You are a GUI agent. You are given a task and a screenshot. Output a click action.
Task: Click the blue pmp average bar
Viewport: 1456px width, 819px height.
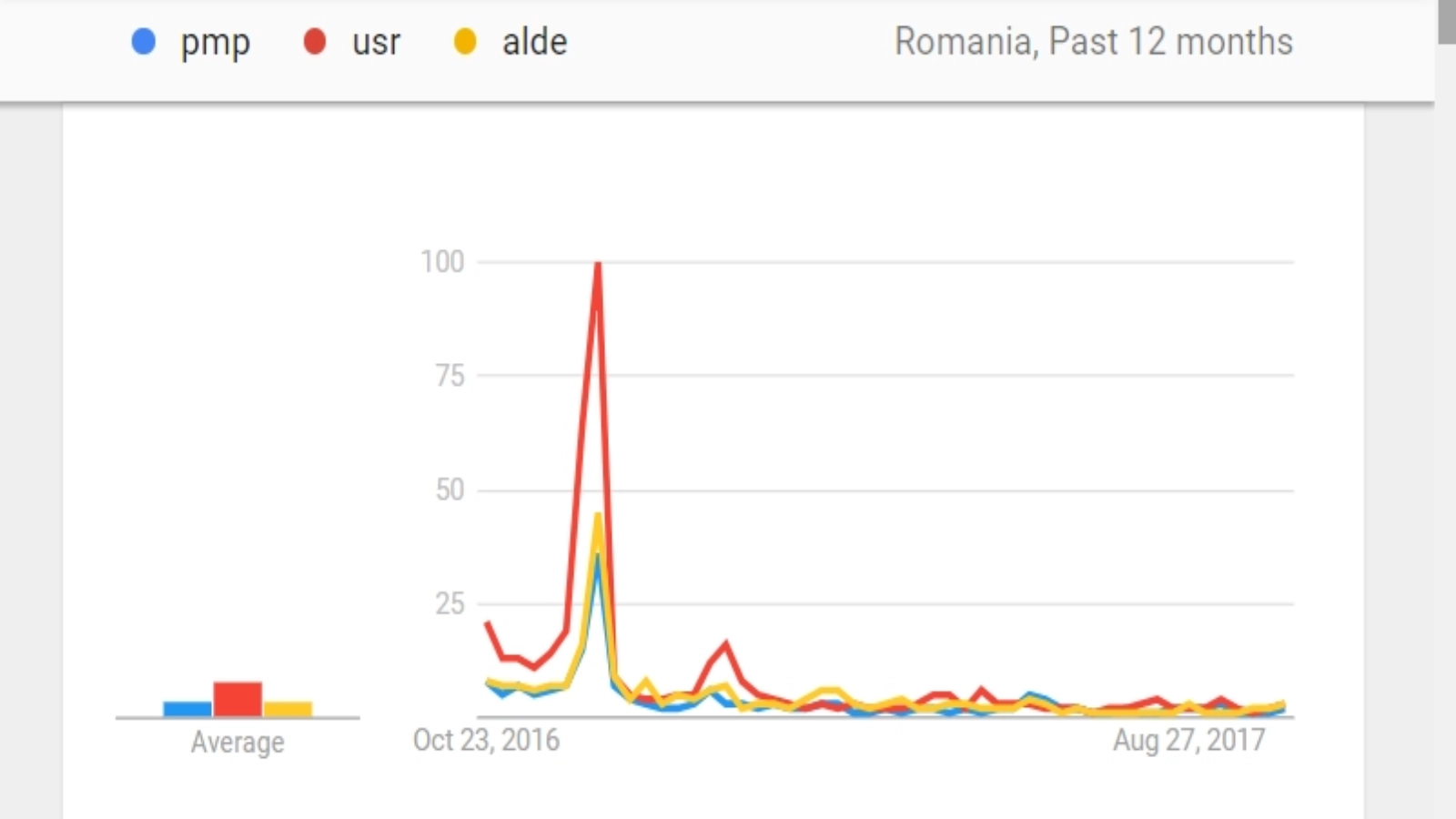[x=187, y=709]
